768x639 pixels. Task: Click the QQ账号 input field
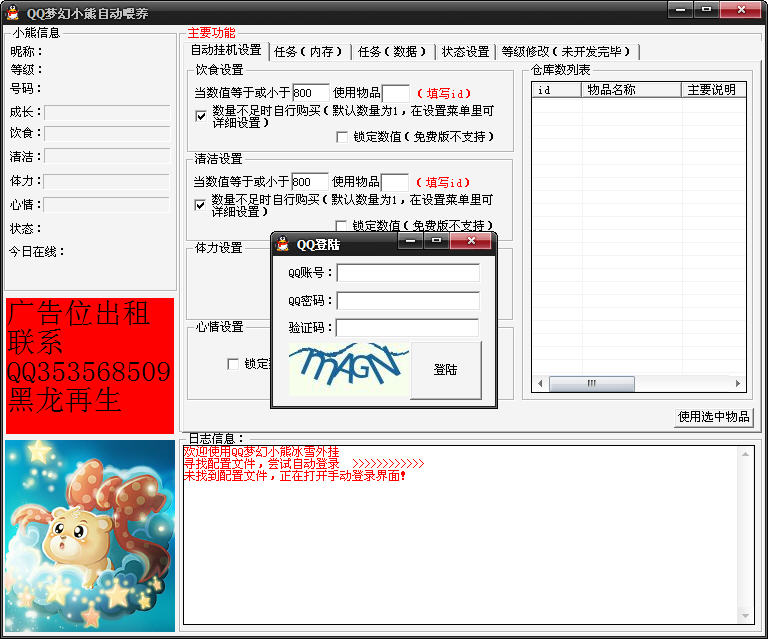click(x=408, y=273)
